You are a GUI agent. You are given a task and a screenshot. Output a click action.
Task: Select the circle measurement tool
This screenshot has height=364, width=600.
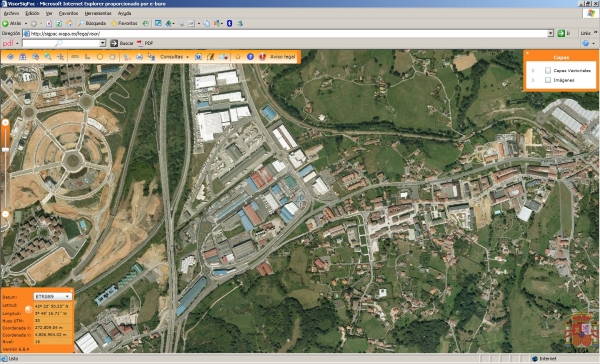[100, 57]
